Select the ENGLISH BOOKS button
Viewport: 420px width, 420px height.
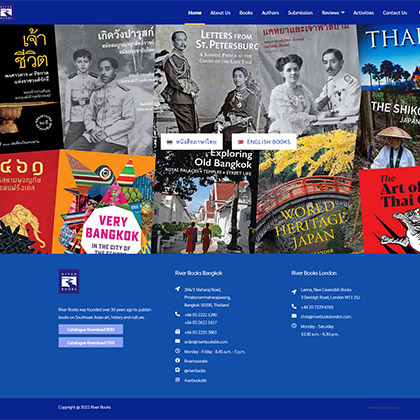click(x=264, y=142)
